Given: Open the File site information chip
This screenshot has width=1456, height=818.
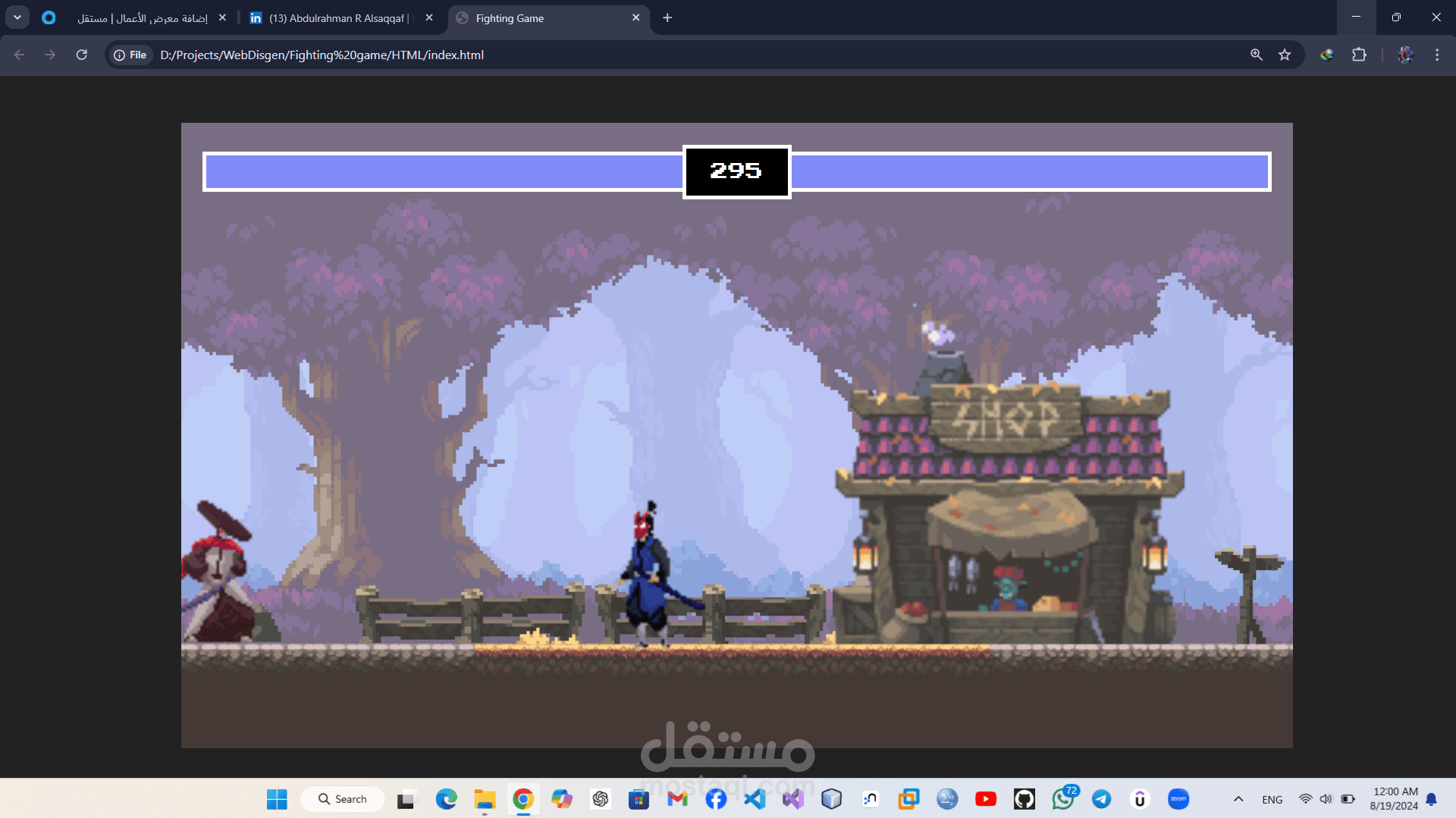Looking at the screenshot, I should [x=130, y=55].
